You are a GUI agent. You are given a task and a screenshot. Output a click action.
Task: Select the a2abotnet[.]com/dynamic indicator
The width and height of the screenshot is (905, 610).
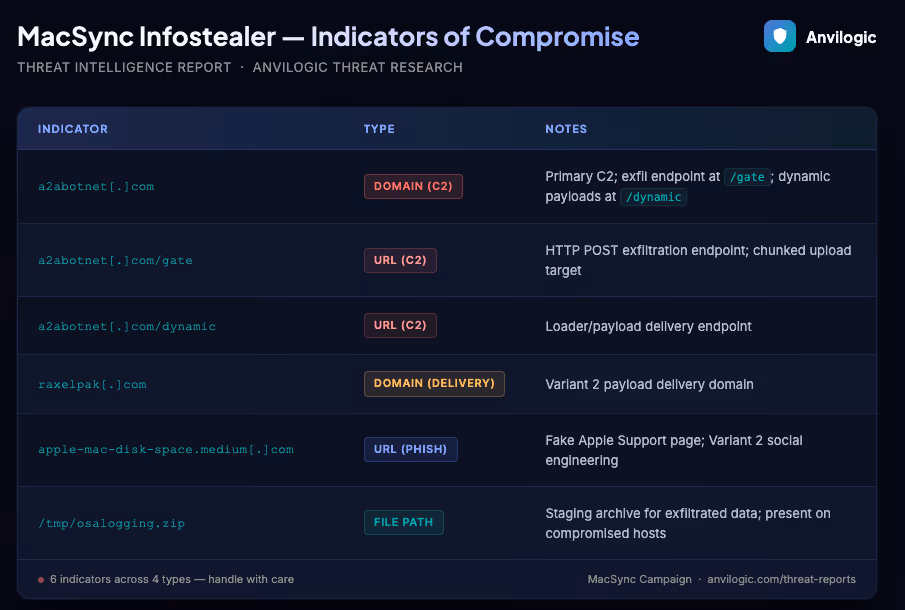[x=126, y=326]
